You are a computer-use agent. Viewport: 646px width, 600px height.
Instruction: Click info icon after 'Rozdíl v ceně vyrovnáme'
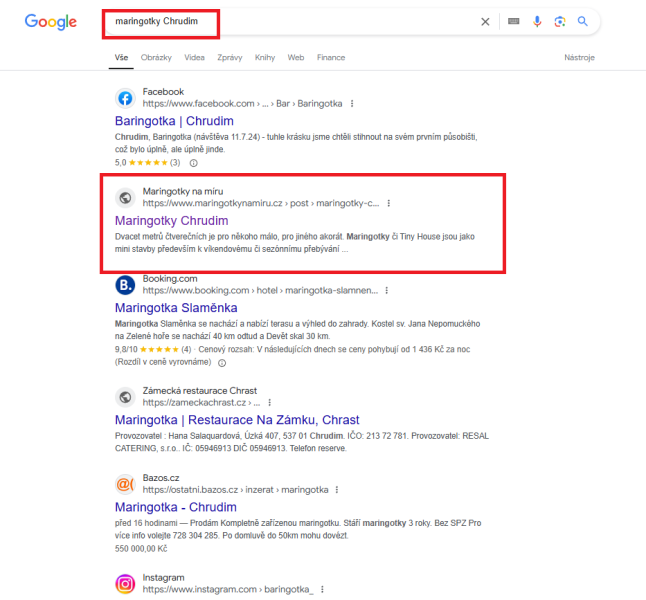pos(222,363)
